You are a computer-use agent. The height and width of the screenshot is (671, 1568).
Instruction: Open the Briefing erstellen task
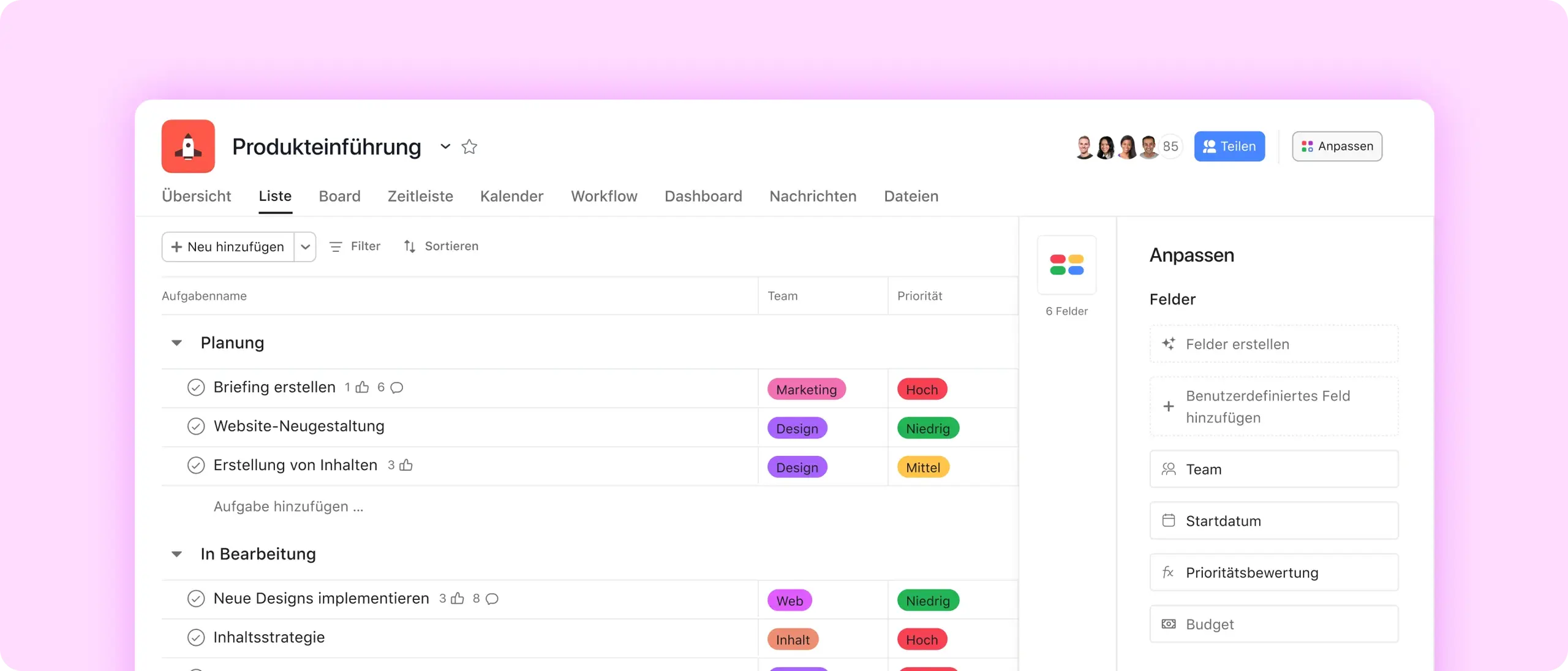coord(274,387)
